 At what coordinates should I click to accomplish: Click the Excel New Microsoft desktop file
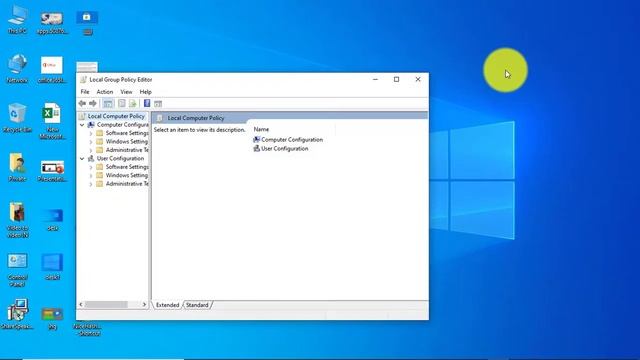click(52, 121)
